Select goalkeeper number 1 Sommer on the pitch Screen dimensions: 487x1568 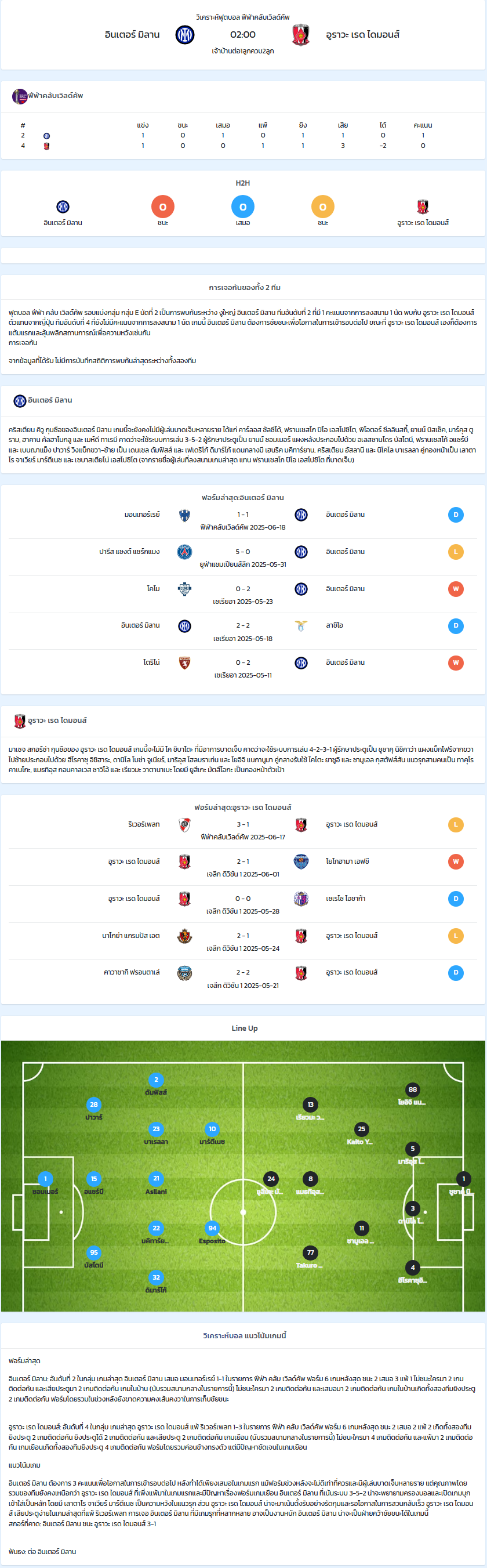coord(45,1178)
